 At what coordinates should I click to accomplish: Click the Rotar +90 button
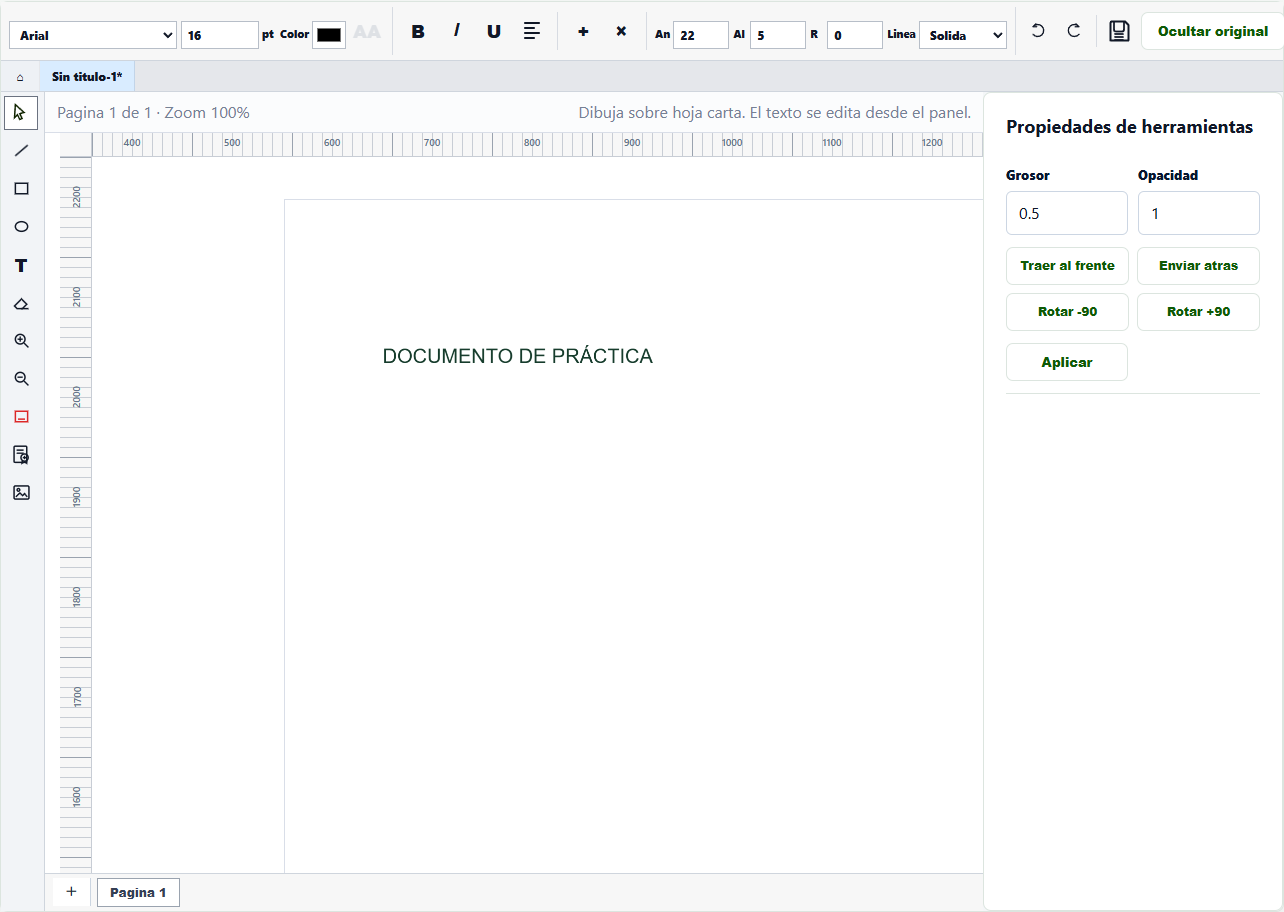1198,312
